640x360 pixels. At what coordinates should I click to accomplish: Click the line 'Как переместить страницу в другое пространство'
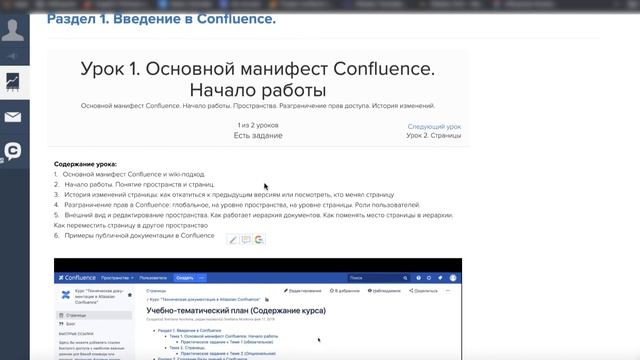(131, 225)
